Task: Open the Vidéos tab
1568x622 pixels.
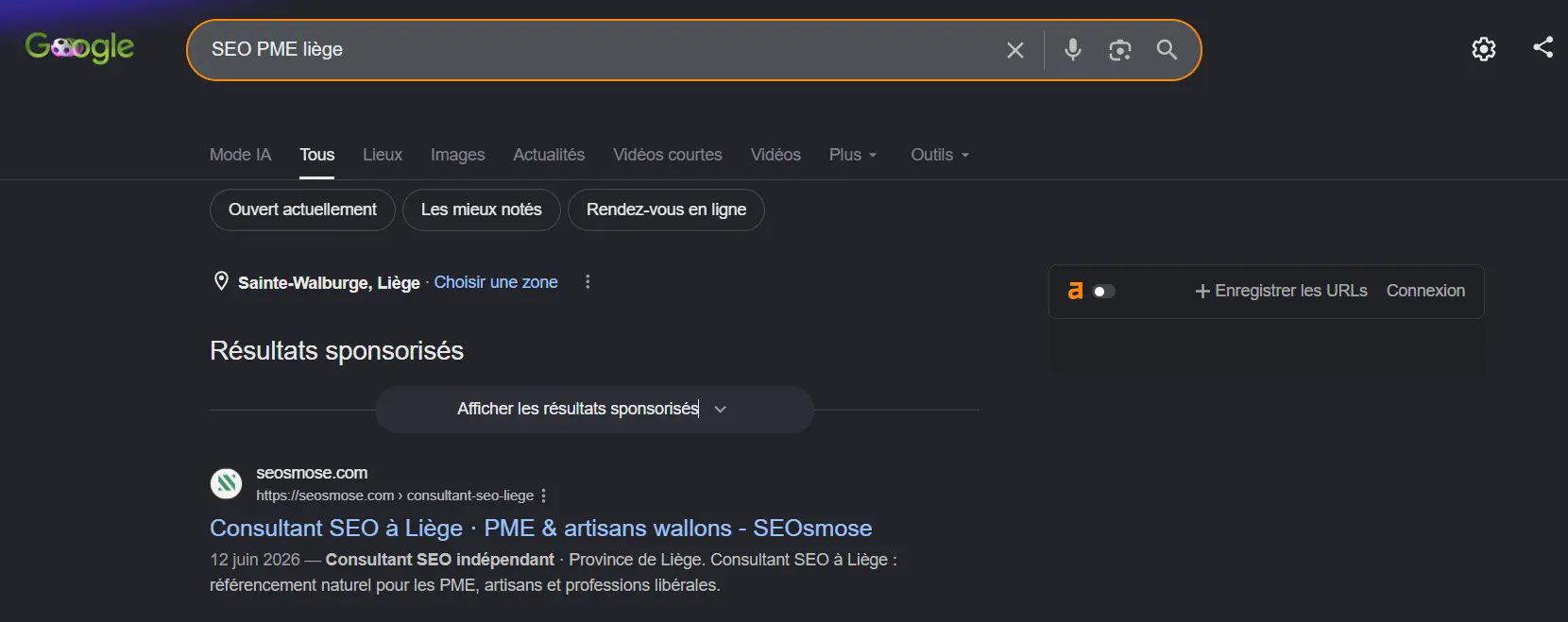Action: coord(775,155)
